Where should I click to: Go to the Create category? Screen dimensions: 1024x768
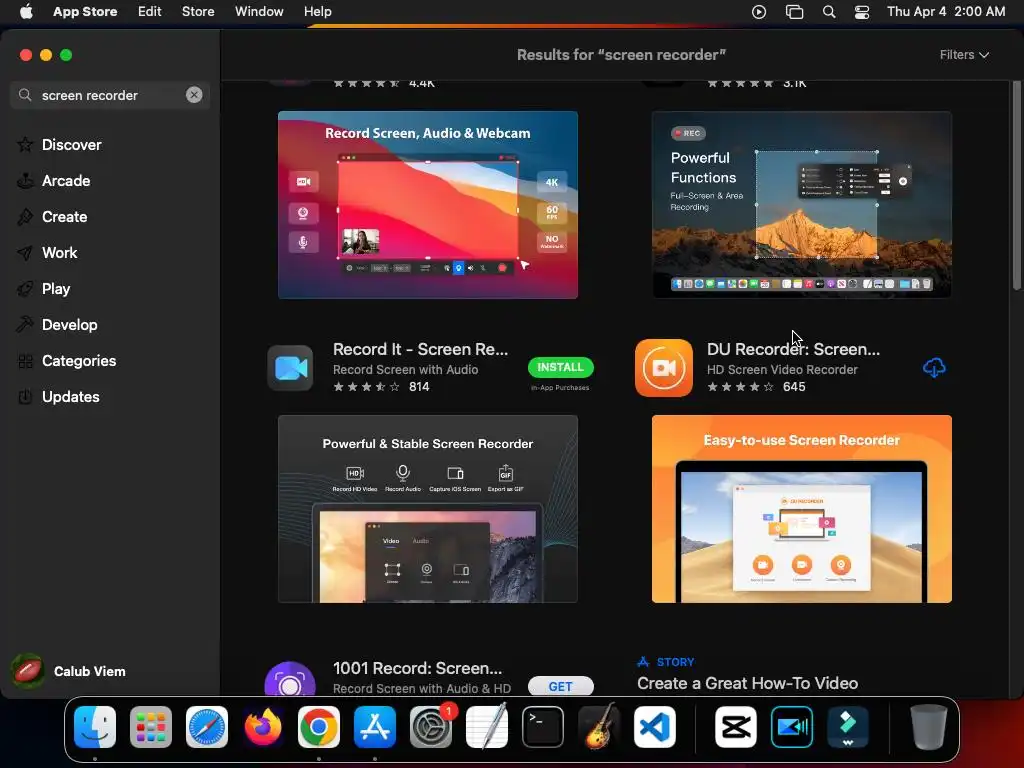tap(64, 216)
